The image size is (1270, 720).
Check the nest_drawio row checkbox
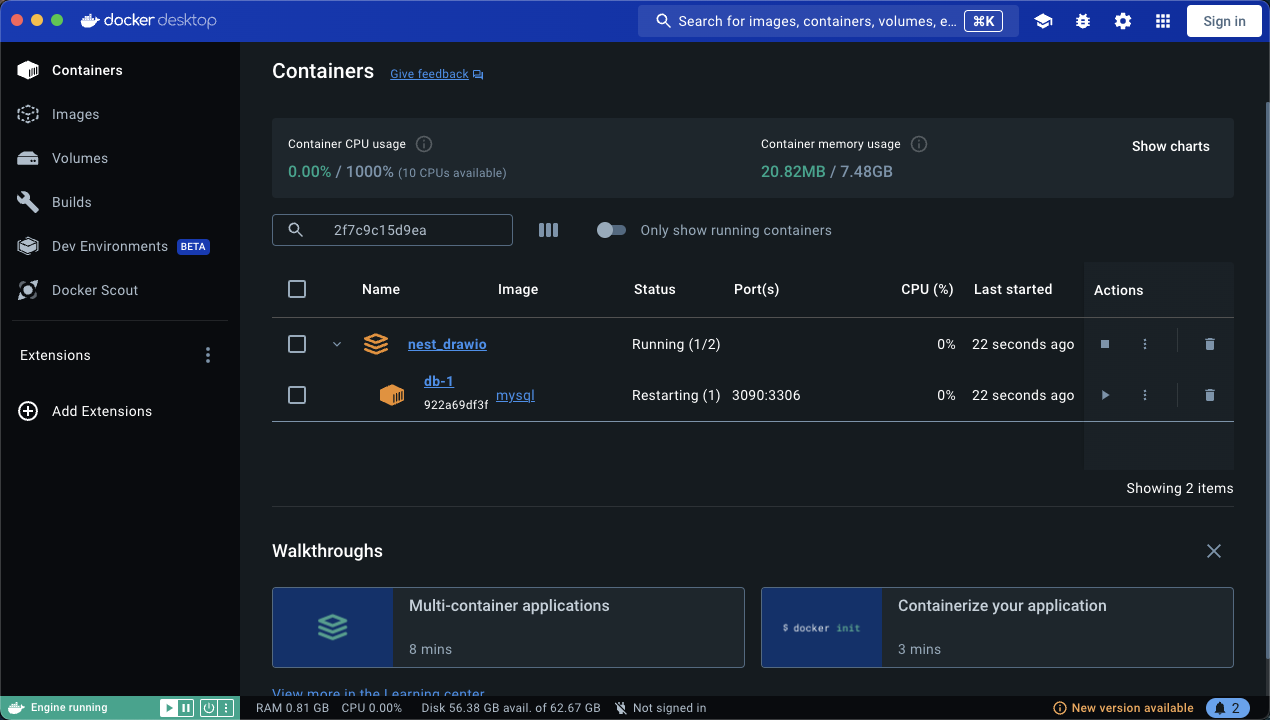tap(297, 344)
